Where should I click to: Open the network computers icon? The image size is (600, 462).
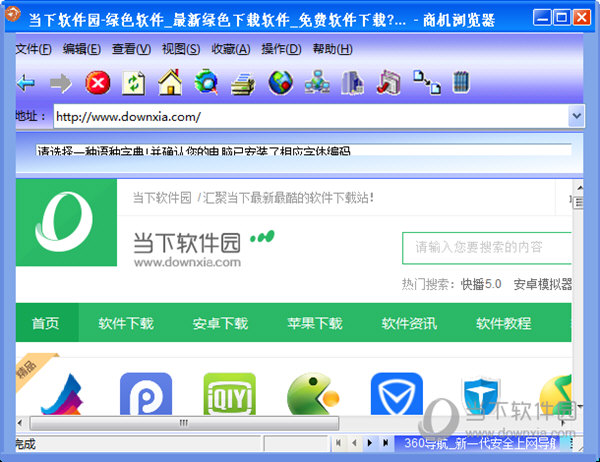tap(317, 82)
